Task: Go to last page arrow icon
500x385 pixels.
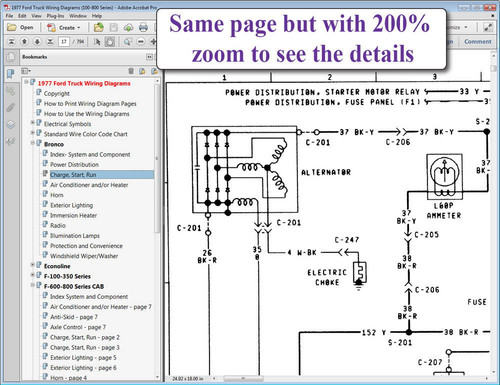Action: point(50,42)
